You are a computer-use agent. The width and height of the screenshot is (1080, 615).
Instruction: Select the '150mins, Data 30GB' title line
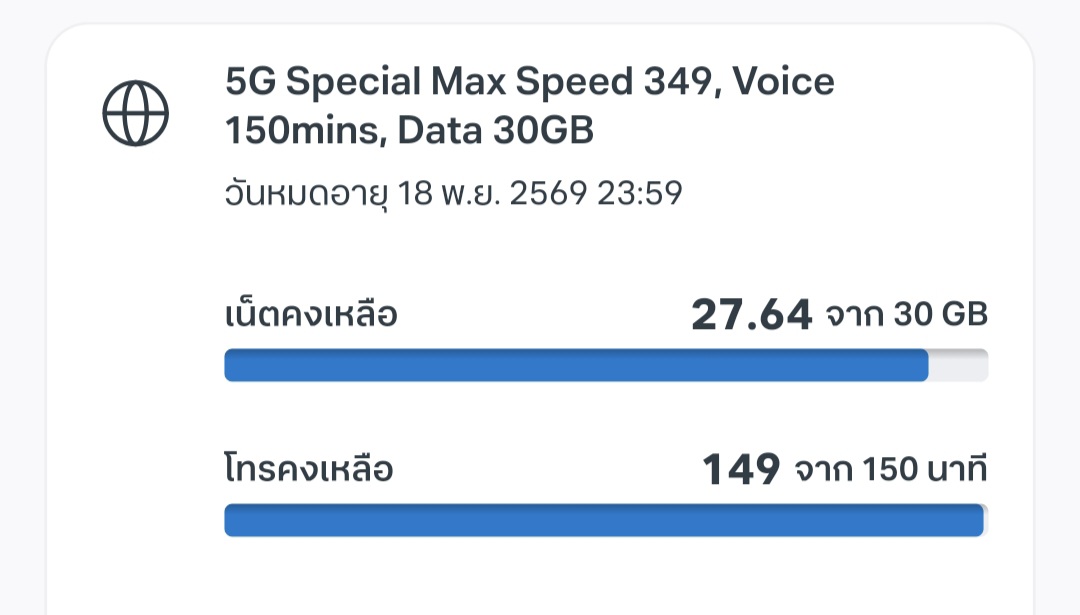click(x=409, y=130)
